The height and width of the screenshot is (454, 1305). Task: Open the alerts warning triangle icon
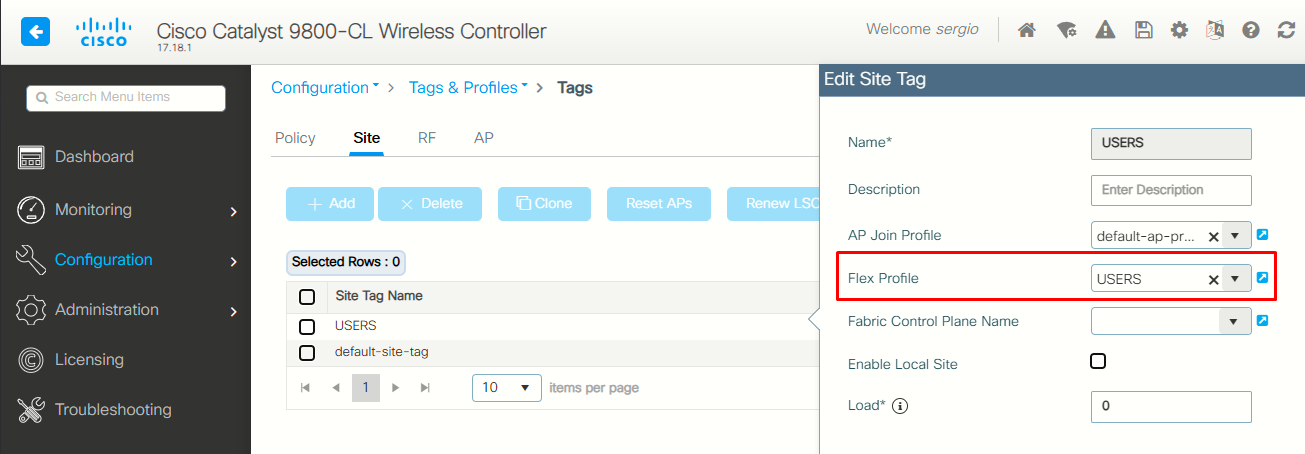(1105, 30)
